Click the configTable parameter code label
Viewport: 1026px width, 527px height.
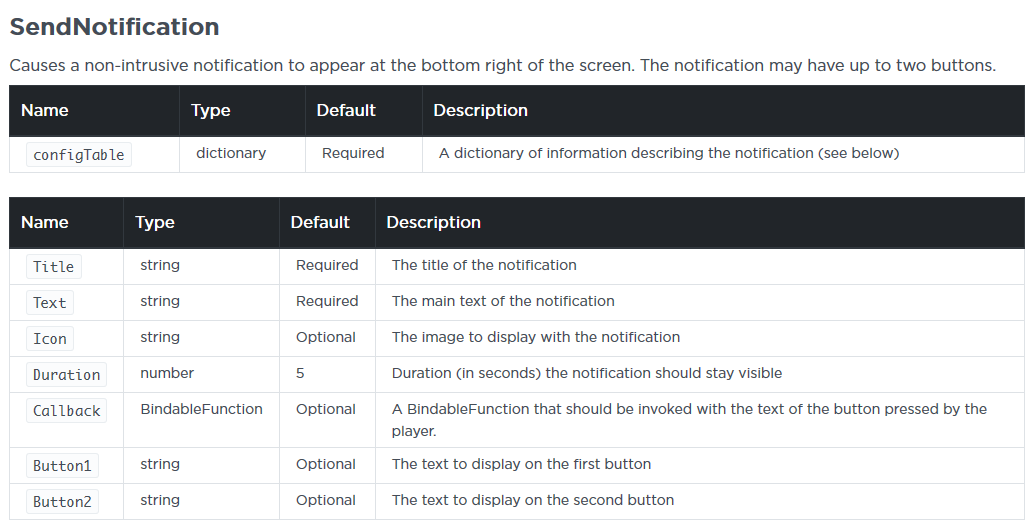[79, 154]
